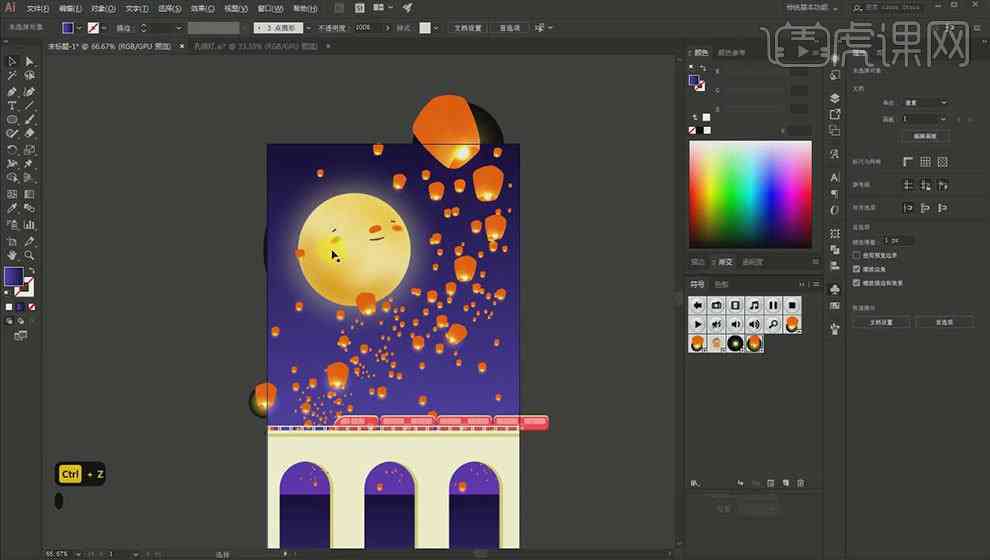Select the Artboard tool

[x=12, y=241]
